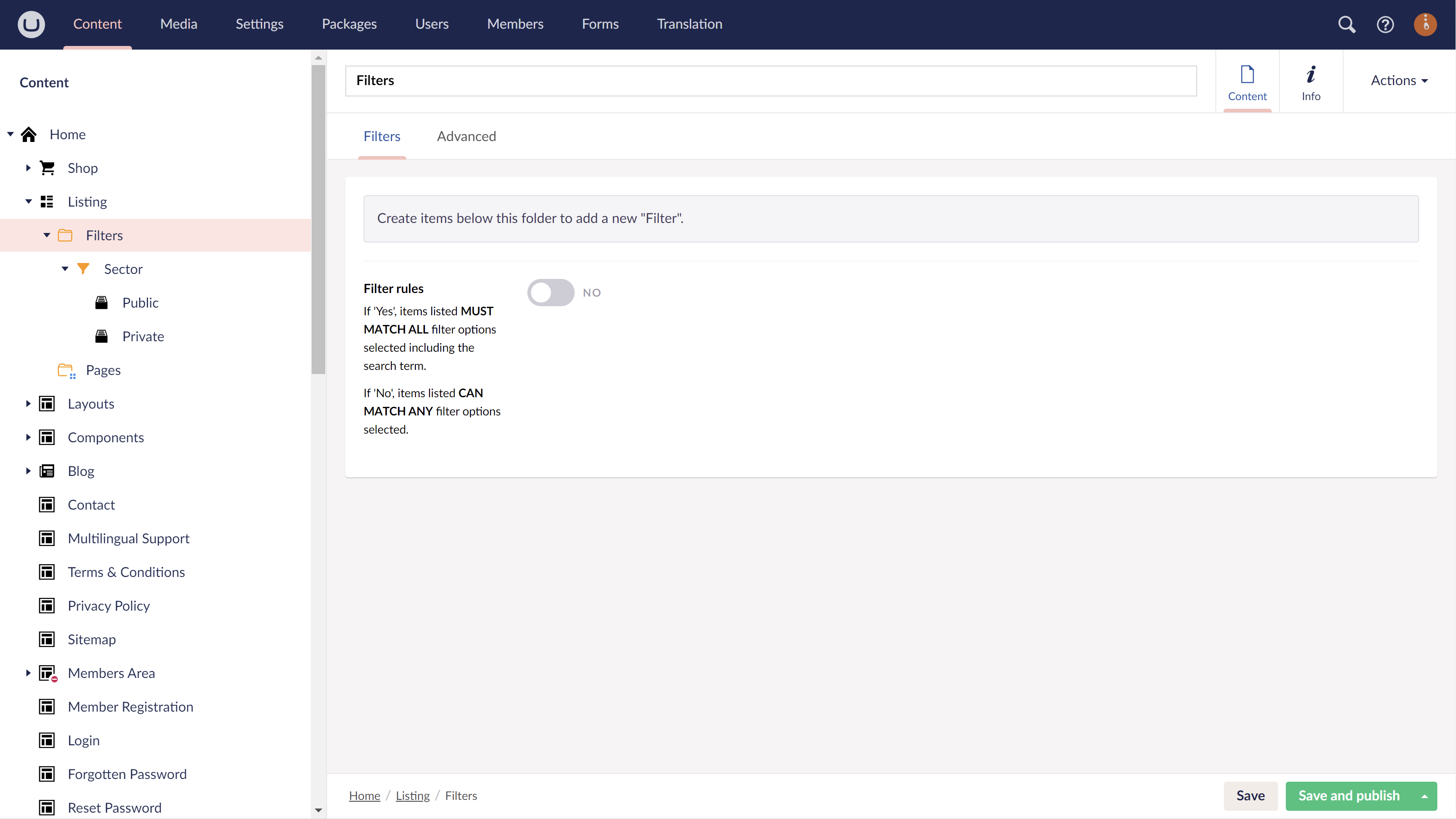Click the Home house icon in tree
The image size is (1456, 819).
pyautogui.click(x=29, y=135)
